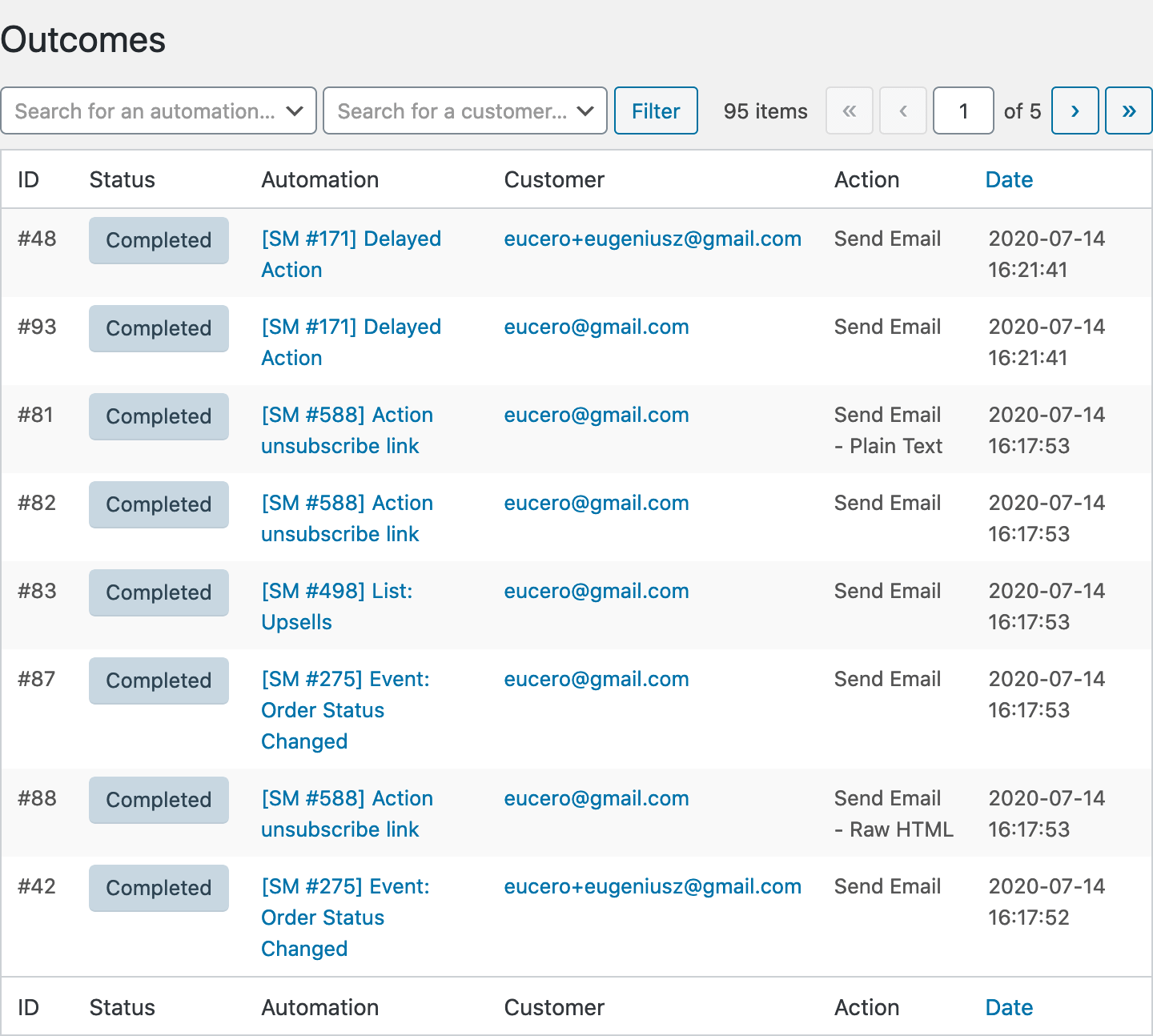Open customer eucero@gmail.com in row #87
Screen dimensions: 1153x1036
[x=597, y=679]
